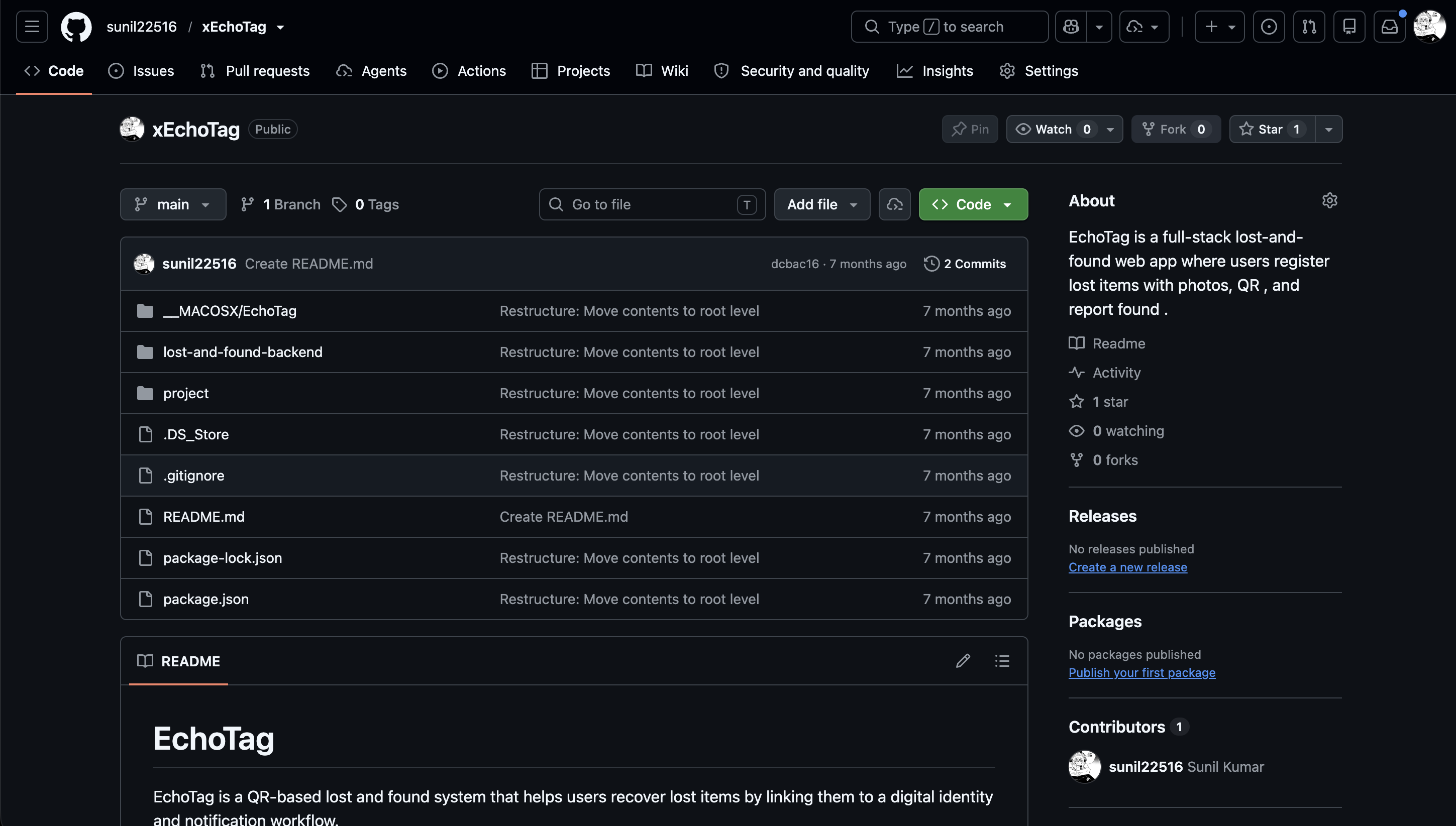Image resolution: width=1456 pixels, height=826 pixels.
Task: Open the pull requests icon in header
Action: tap(1309, 27)
